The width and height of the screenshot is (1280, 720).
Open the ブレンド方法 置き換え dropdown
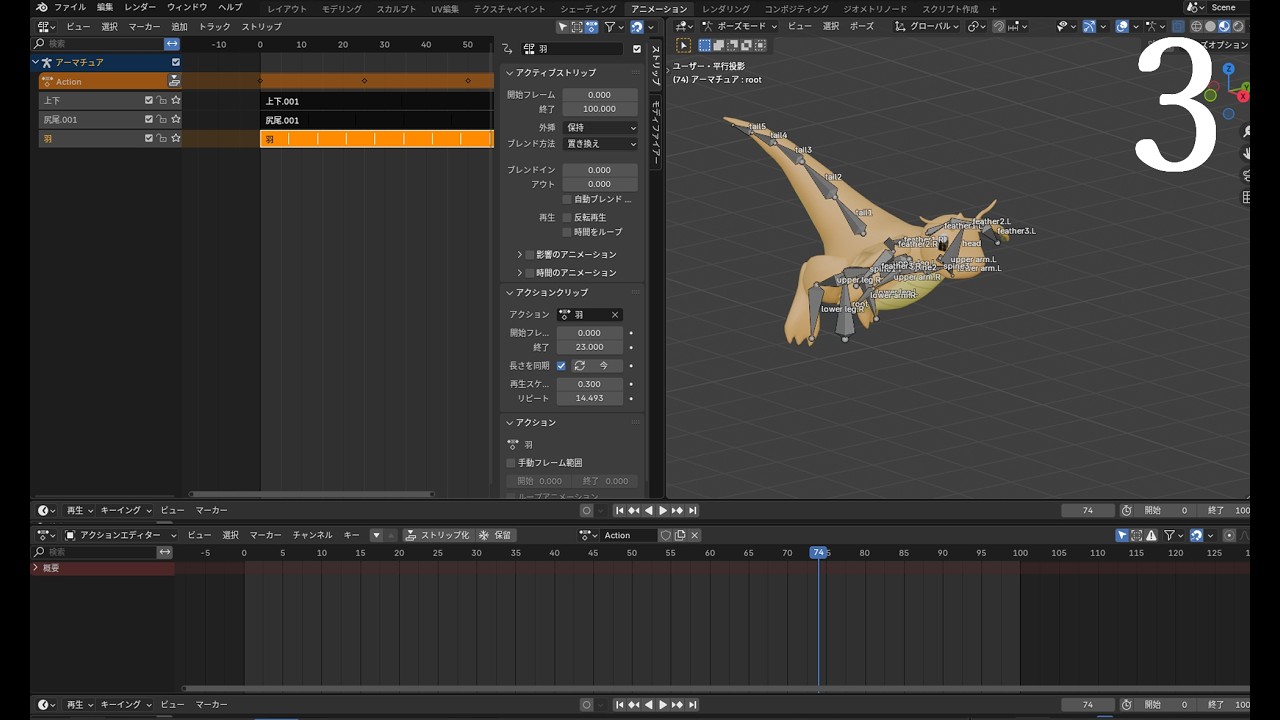tap(600, 144)
